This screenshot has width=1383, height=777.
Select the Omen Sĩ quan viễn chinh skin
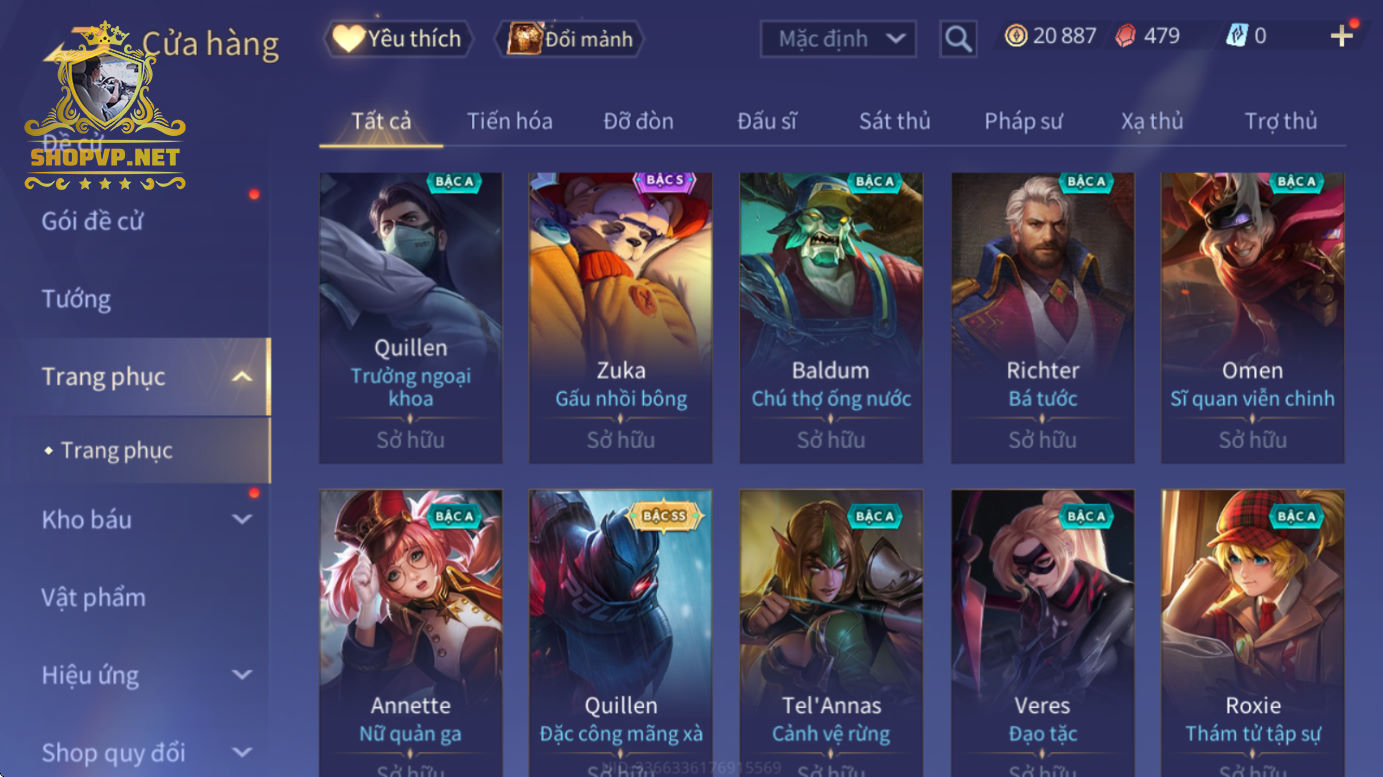click(x=1252, y=318)
